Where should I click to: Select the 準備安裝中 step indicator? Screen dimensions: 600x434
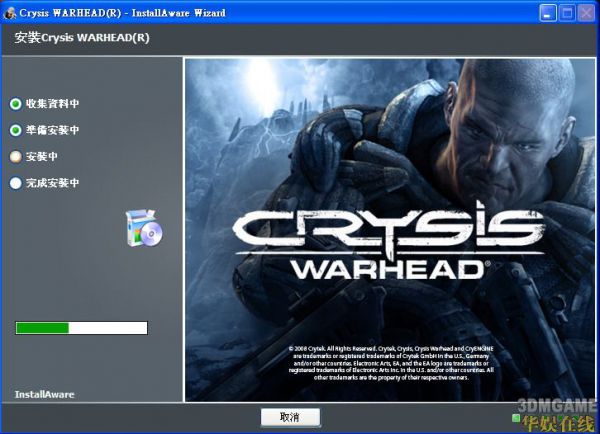(15, 130)
